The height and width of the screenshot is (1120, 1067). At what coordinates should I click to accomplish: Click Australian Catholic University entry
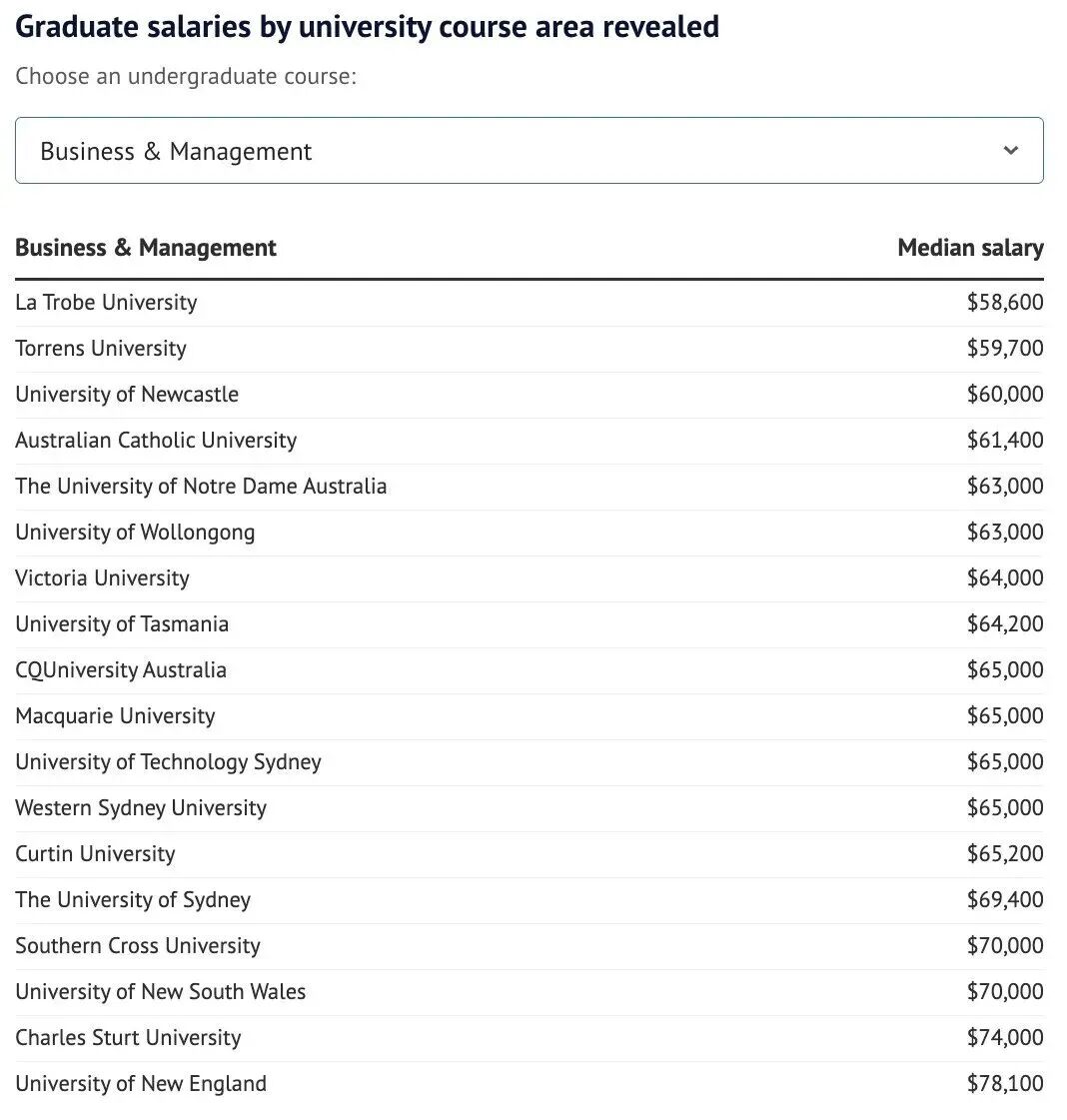click(156, 441)
